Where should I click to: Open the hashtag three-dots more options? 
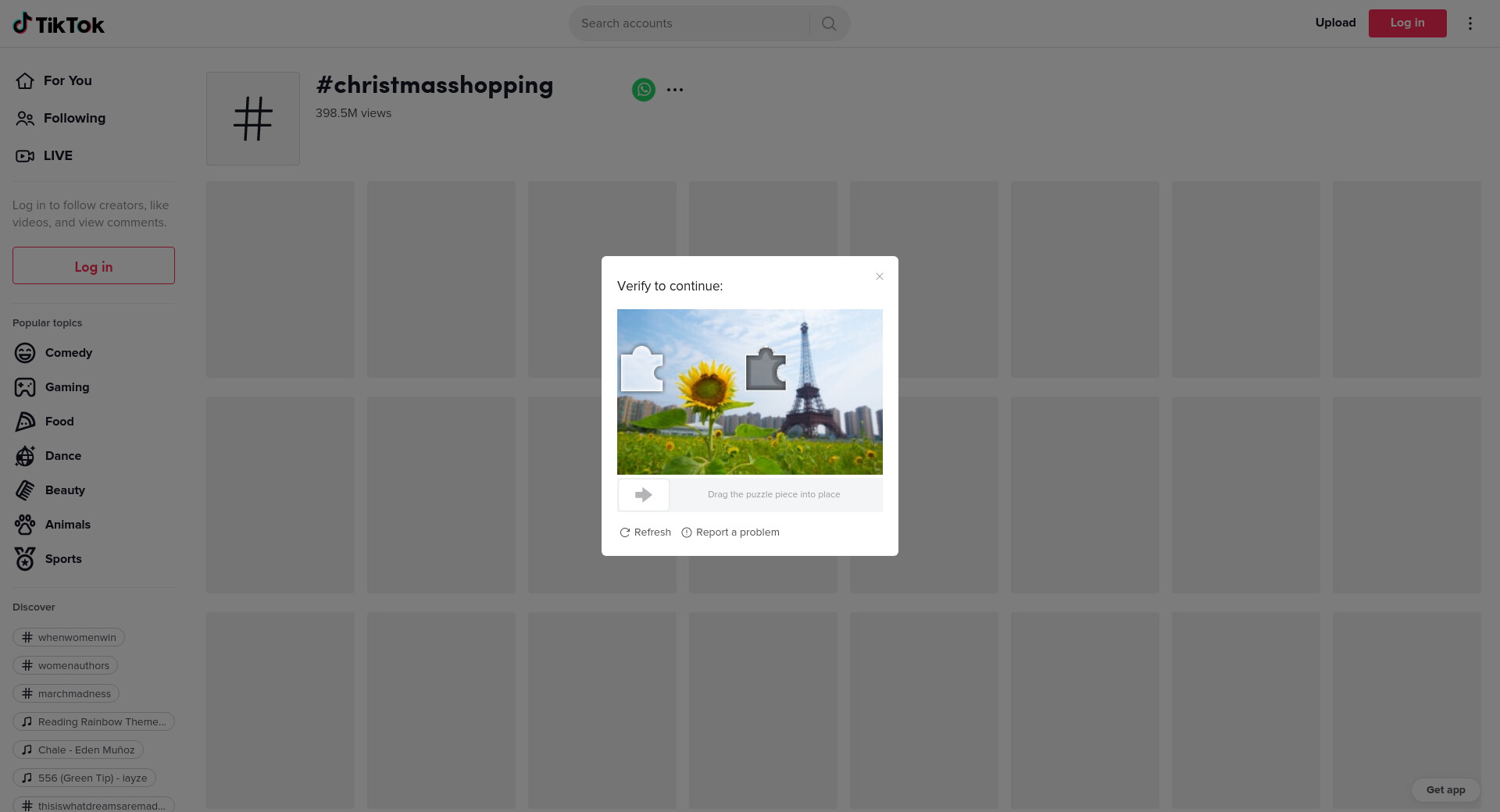675,90
